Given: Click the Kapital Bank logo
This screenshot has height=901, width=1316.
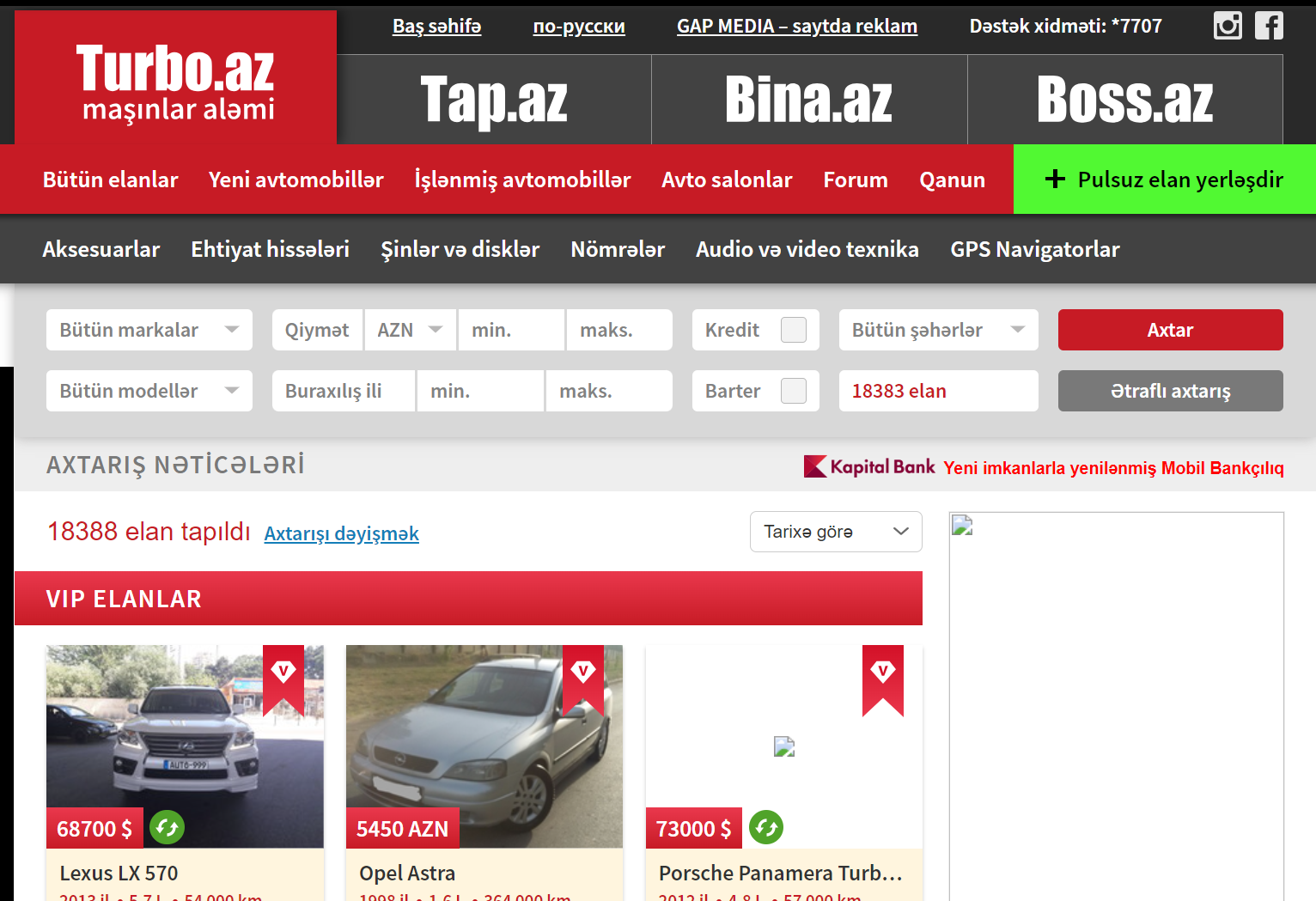Looking at the screenshot, I should coord(869,466).
